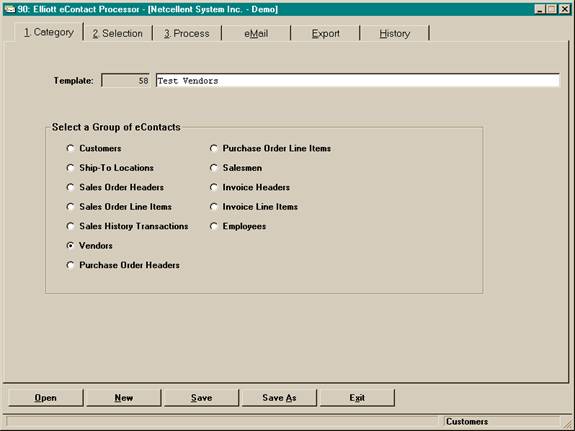Image resolution: width=575 pixels, height=431 pixels.
Task: Open the Export tab
Action: coord(325,33)
